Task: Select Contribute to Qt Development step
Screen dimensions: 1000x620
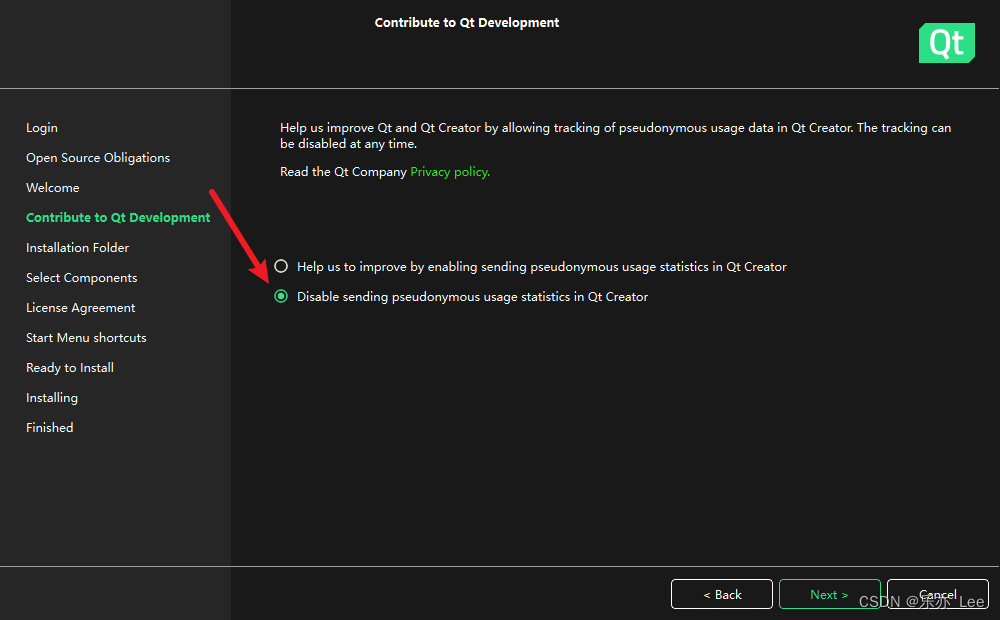Action: coord(118,218)
